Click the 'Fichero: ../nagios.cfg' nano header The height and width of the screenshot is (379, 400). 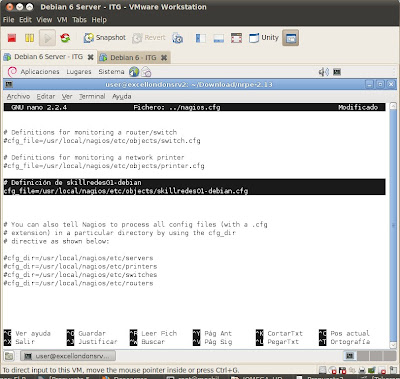coord(177,107)
